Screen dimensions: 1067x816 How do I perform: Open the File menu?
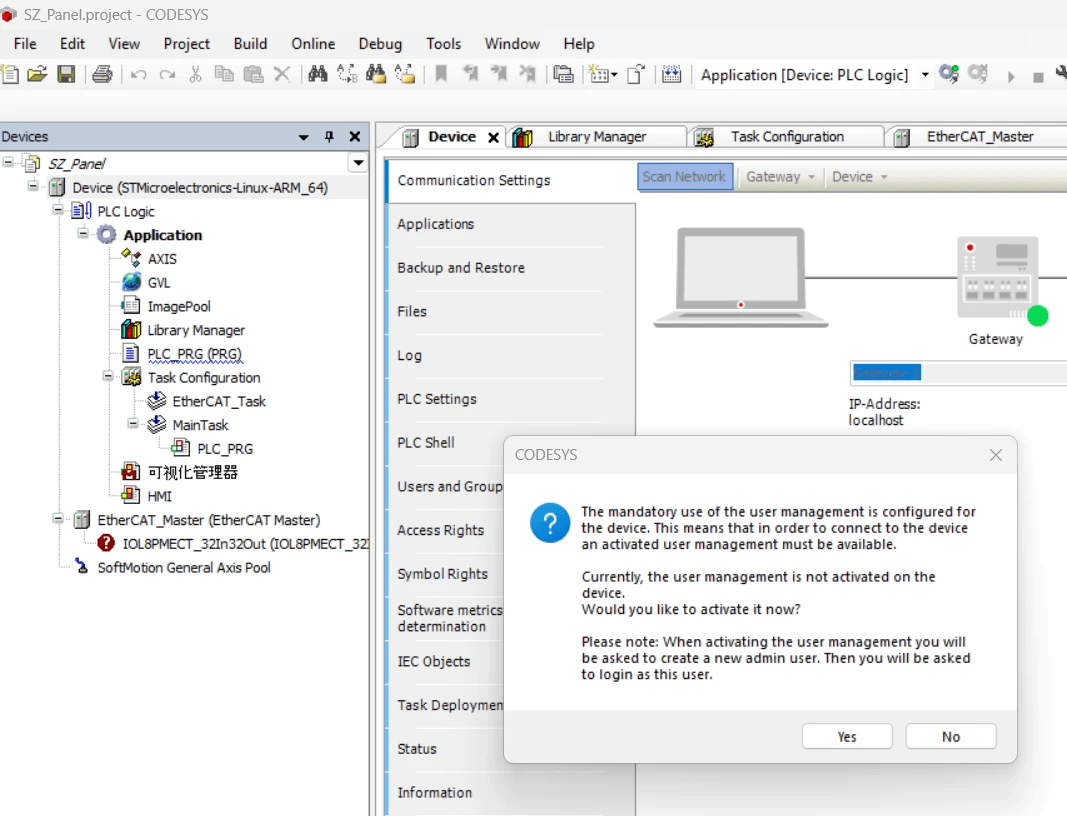[x=25, y=44]
